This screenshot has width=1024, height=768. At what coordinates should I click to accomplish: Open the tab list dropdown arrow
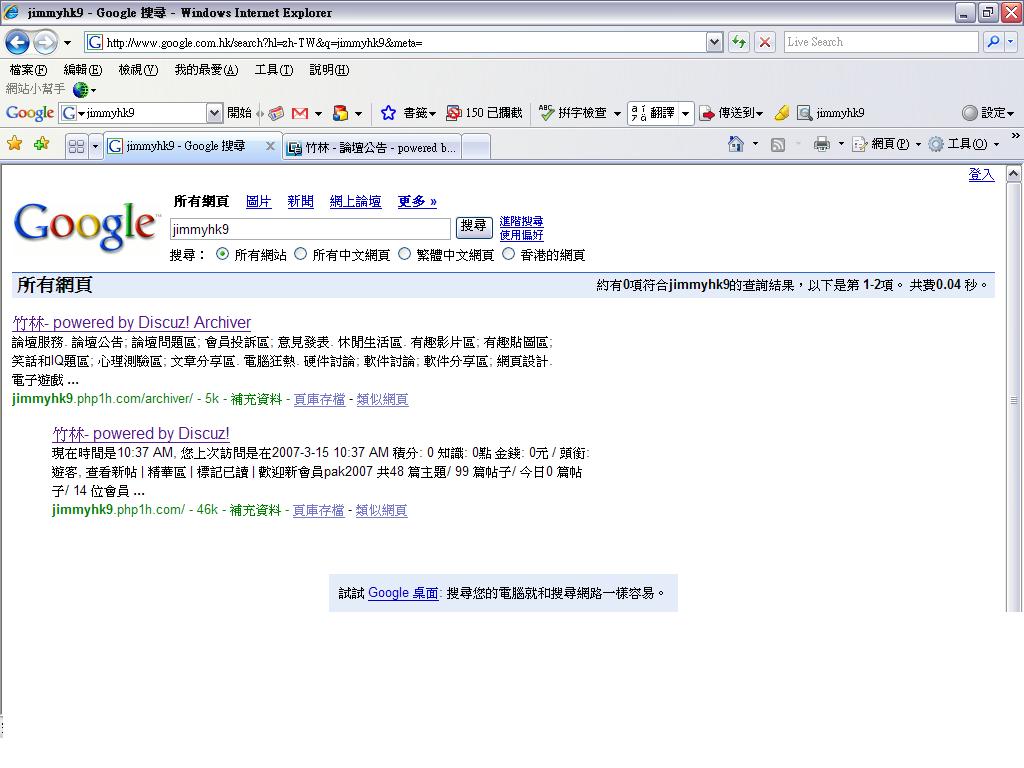point(95,146)
